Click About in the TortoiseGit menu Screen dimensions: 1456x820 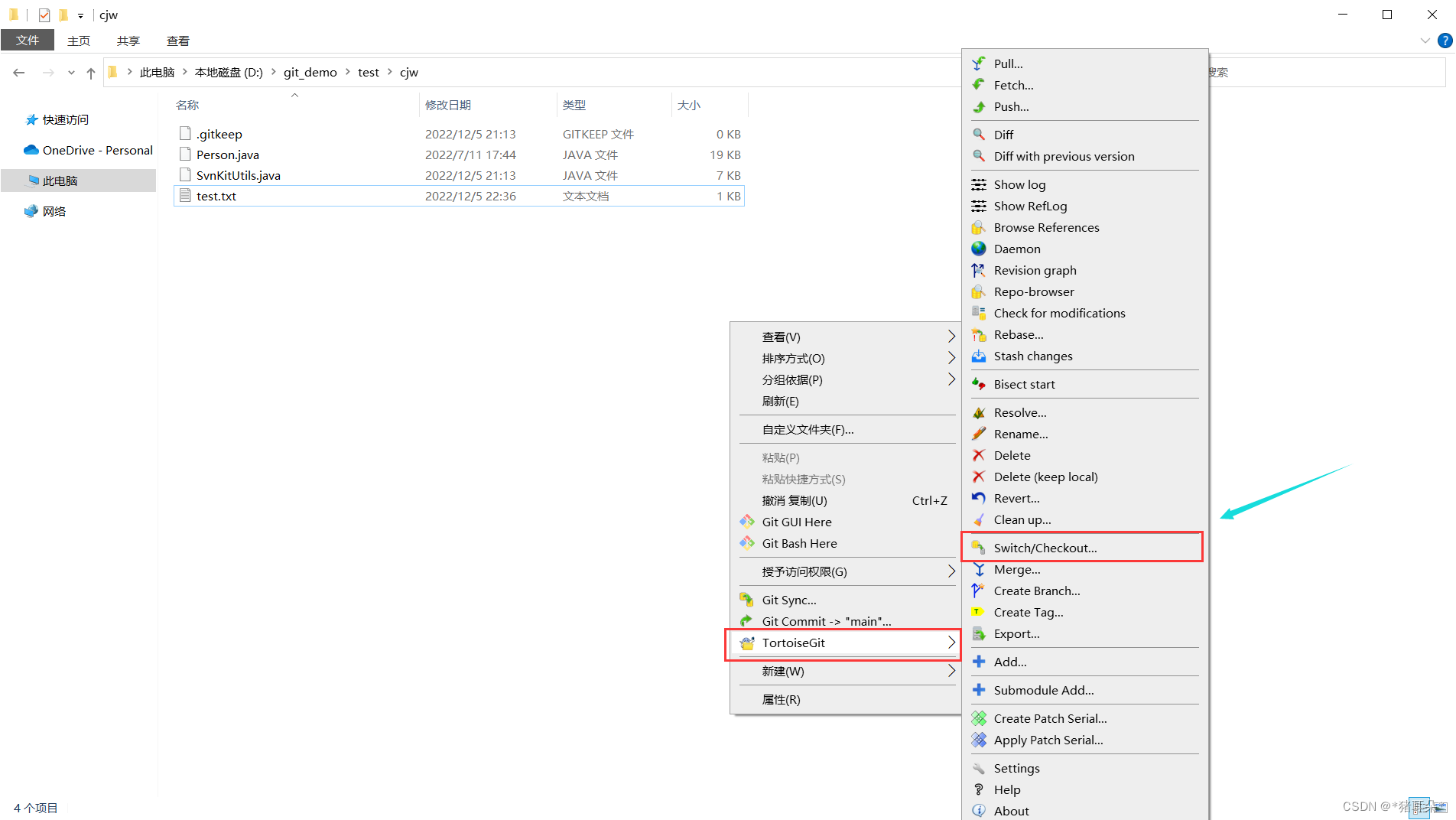click(1084, 811)
